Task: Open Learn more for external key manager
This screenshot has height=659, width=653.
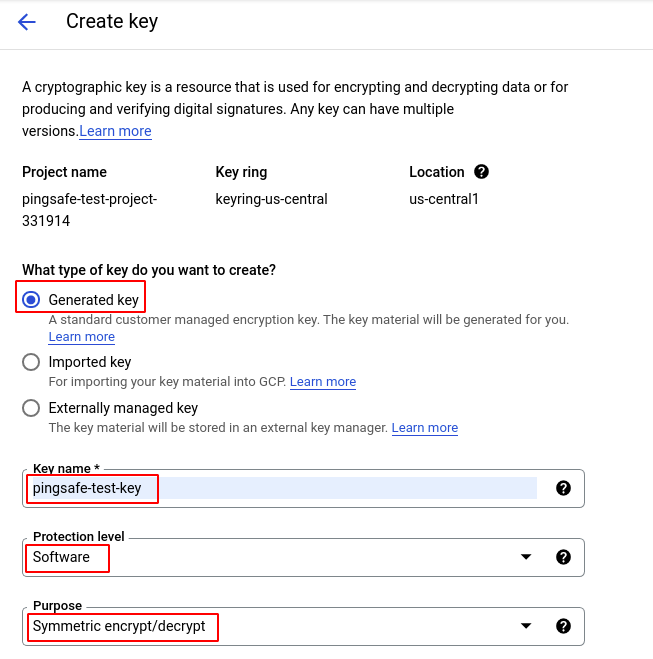Action: (x=425, y=428)
